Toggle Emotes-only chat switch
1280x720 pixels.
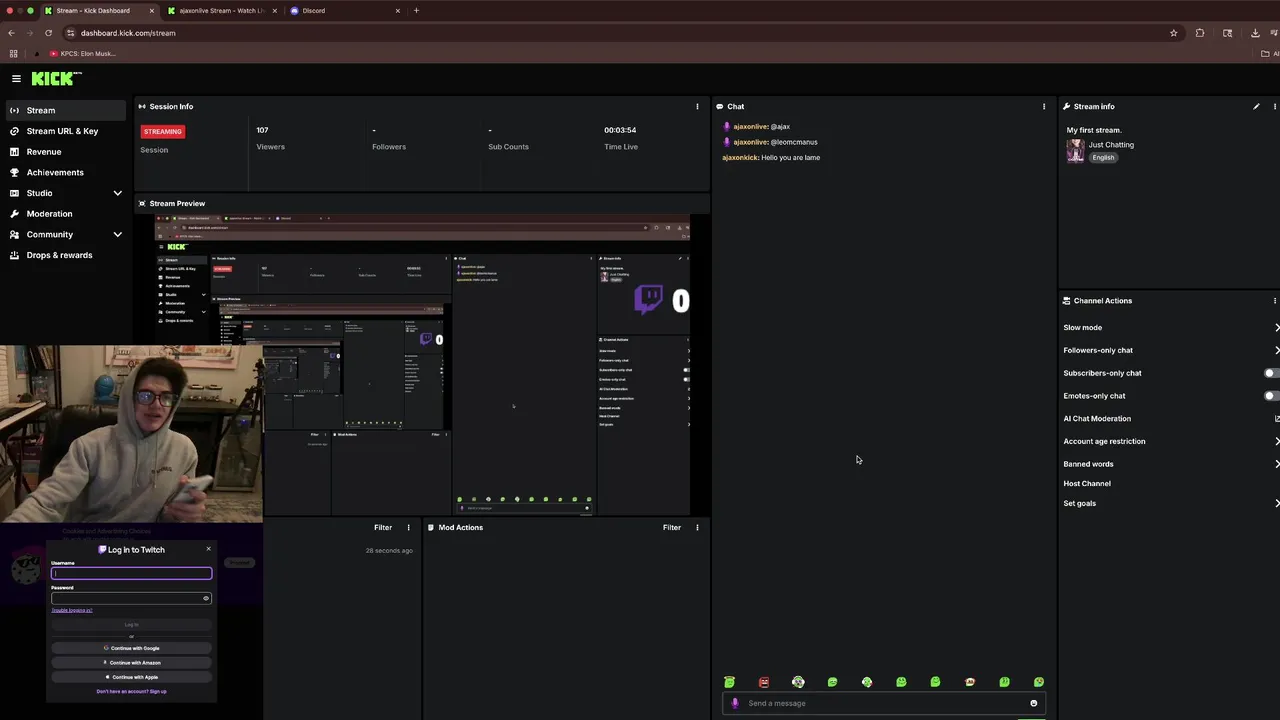click(x=1271, y=396)
